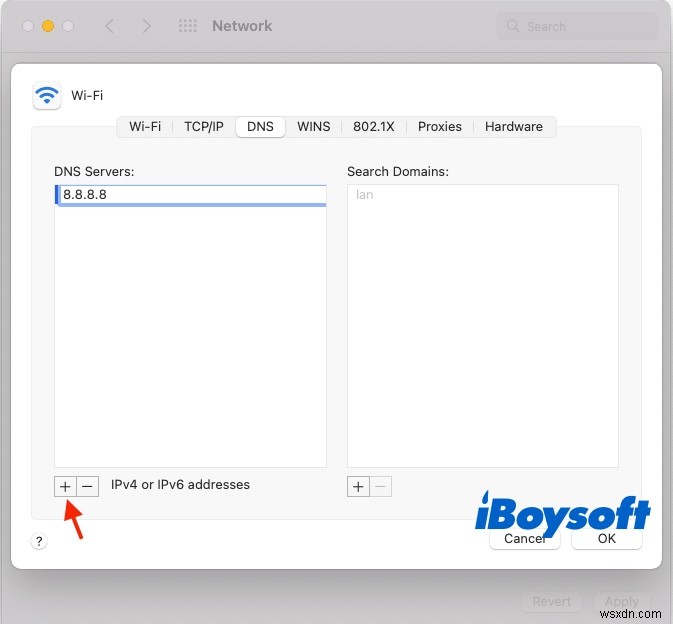This screenshot has width=673, height=624.
Task: Open help with the question mark button
Action: click(39, 541)
